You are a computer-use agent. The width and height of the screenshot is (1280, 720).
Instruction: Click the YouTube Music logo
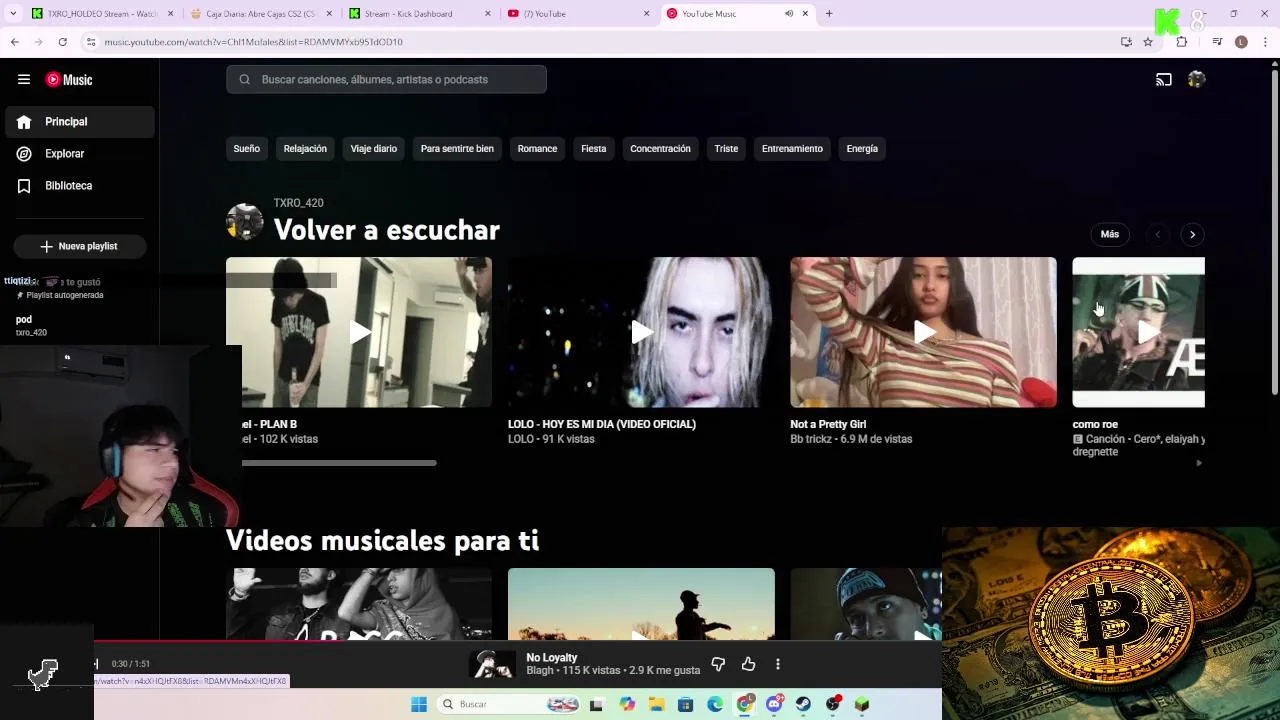(x=69, y=80)
